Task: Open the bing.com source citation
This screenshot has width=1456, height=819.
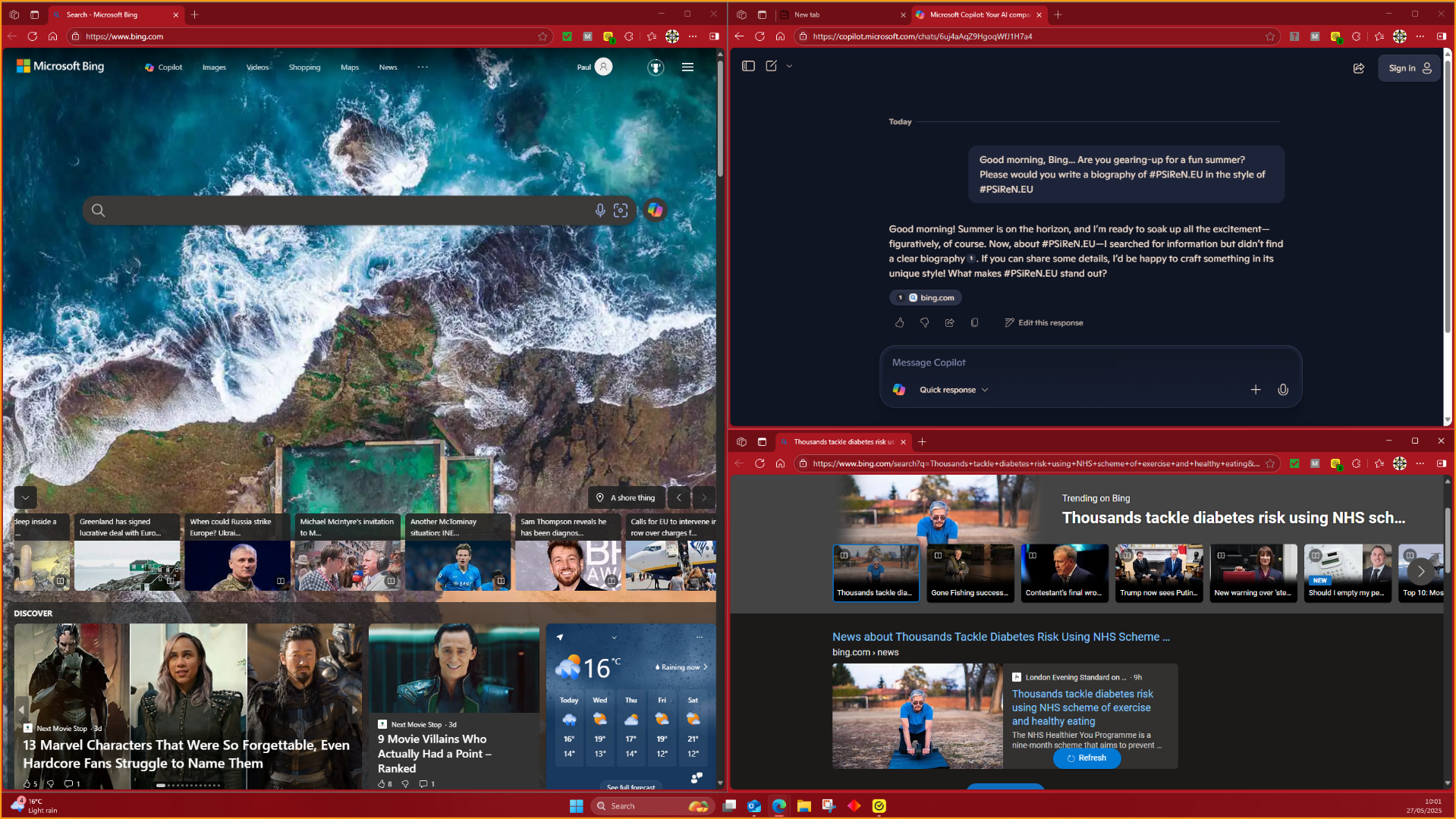Action: coord(926,297)
